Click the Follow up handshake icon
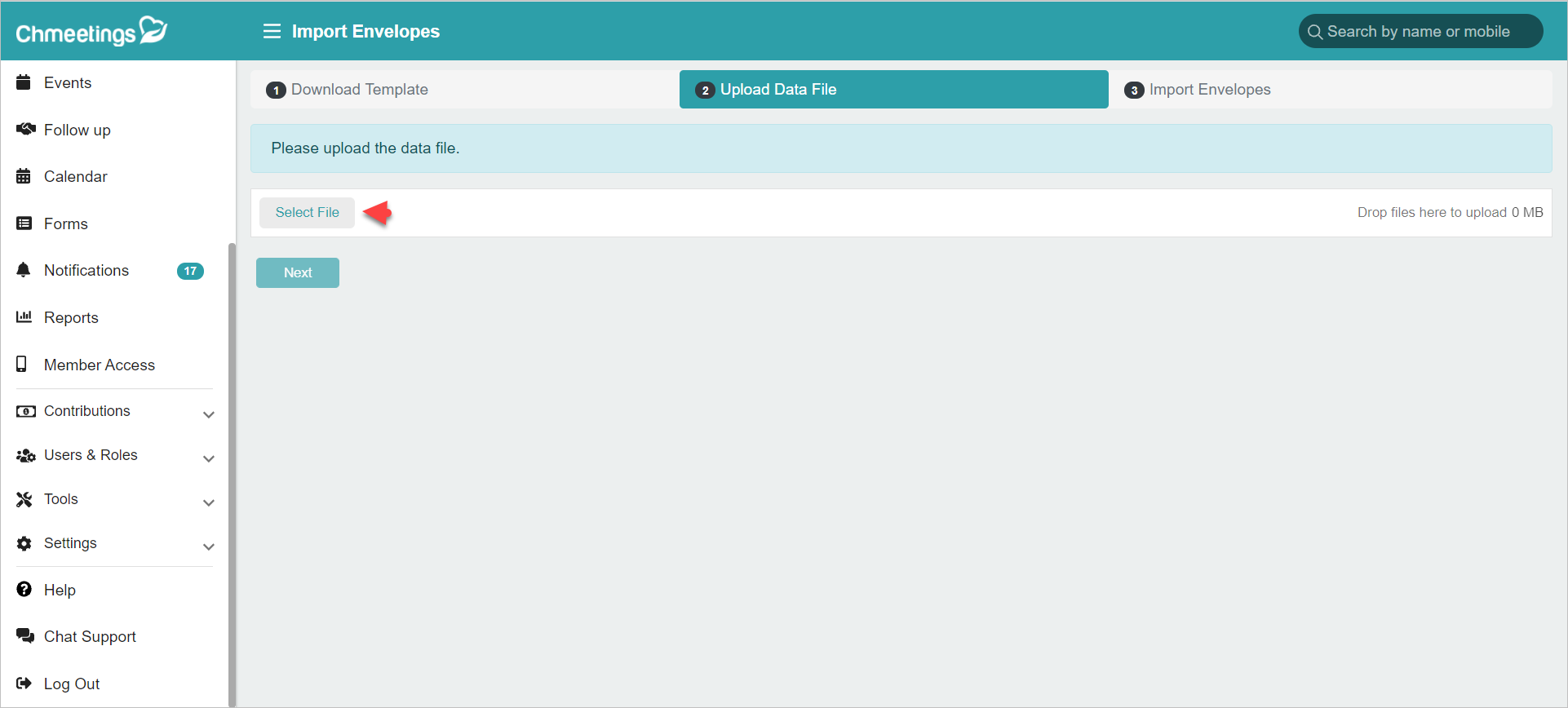Viewport: 1568px width, 708px height. click(25, 130)
